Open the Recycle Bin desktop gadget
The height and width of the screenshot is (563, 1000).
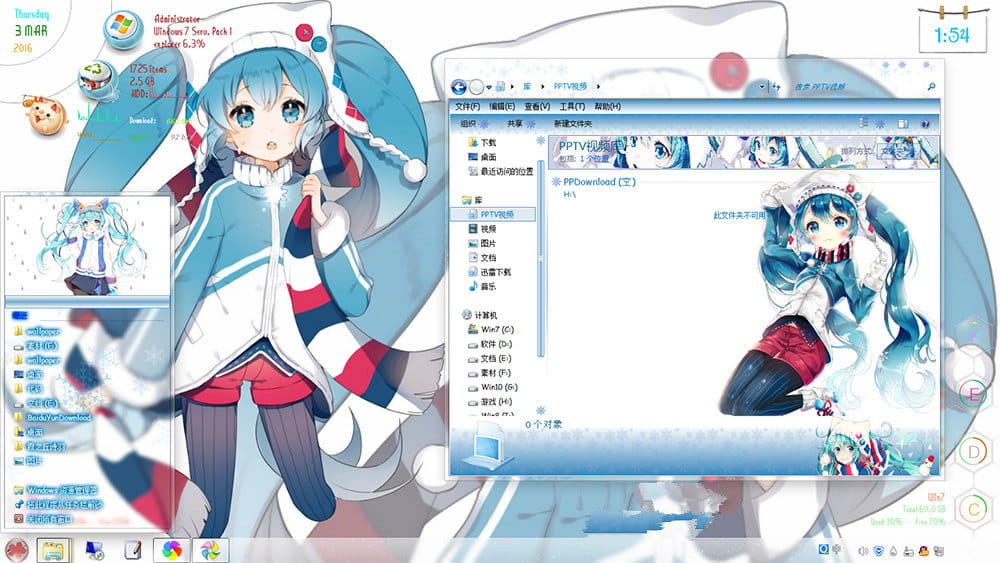pos(98,80)
